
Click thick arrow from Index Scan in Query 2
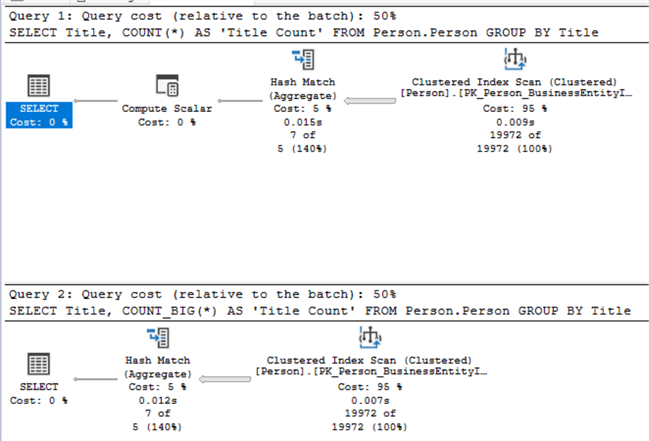225,379
